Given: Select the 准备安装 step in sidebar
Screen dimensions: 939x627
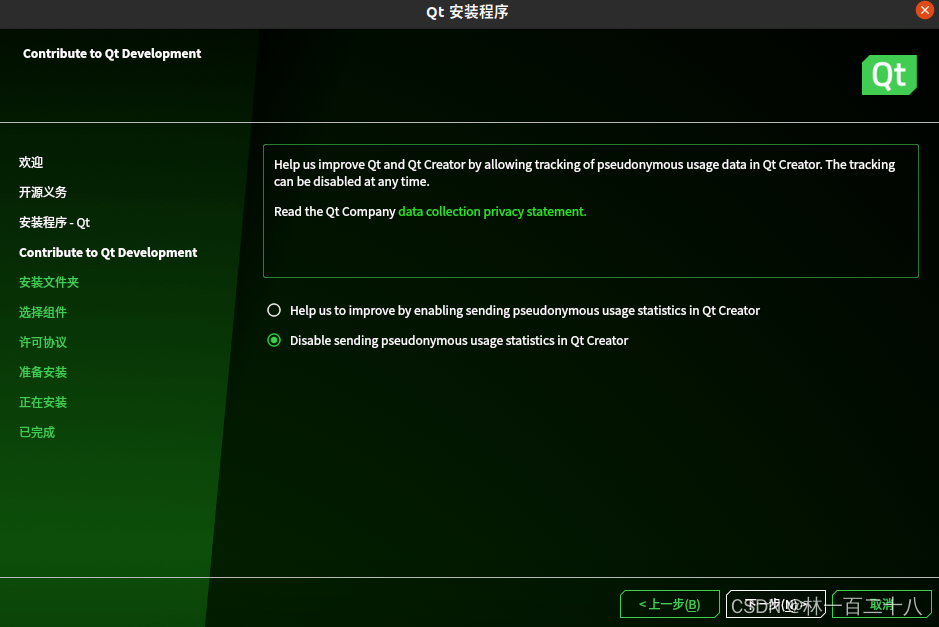Looking at the screenshot, I should 43,372.
